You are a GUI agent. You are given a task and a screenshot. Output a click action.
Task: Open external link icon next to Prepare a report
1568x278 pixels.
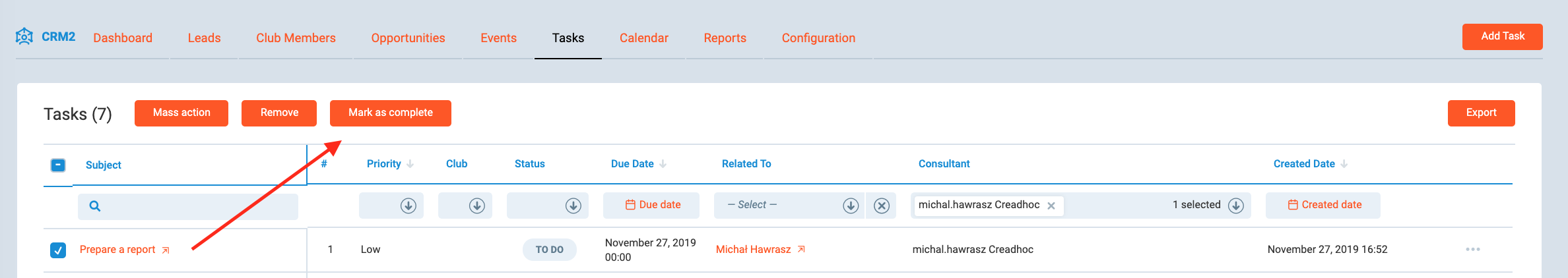tap(166, 250)
